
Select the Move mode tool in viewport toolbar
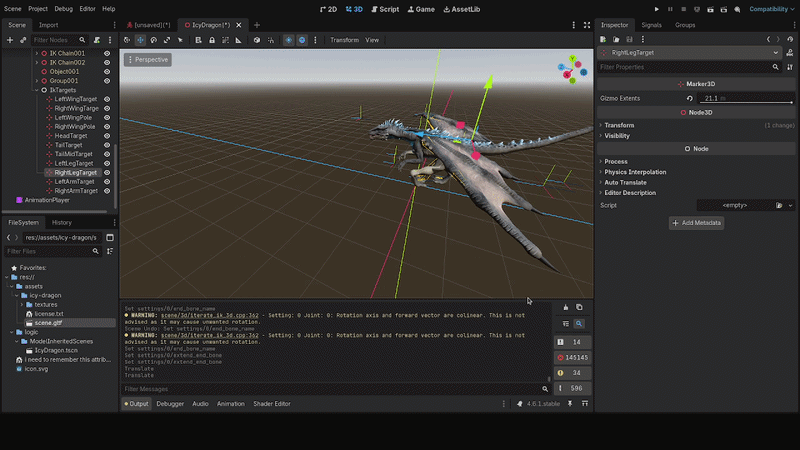coord(140,40)
